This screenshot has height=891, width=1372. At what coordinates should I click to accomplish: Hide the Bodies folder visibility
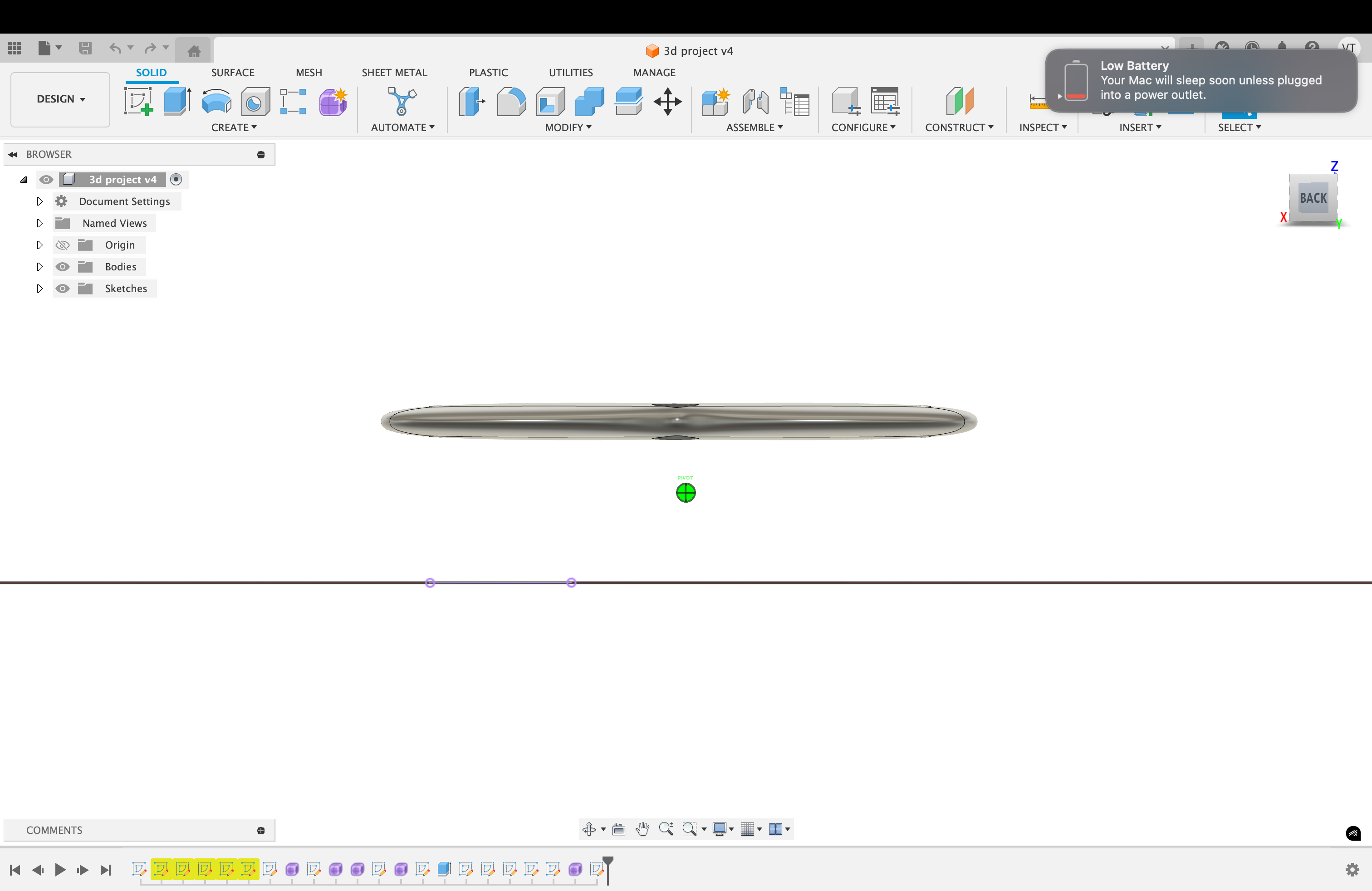63,267
